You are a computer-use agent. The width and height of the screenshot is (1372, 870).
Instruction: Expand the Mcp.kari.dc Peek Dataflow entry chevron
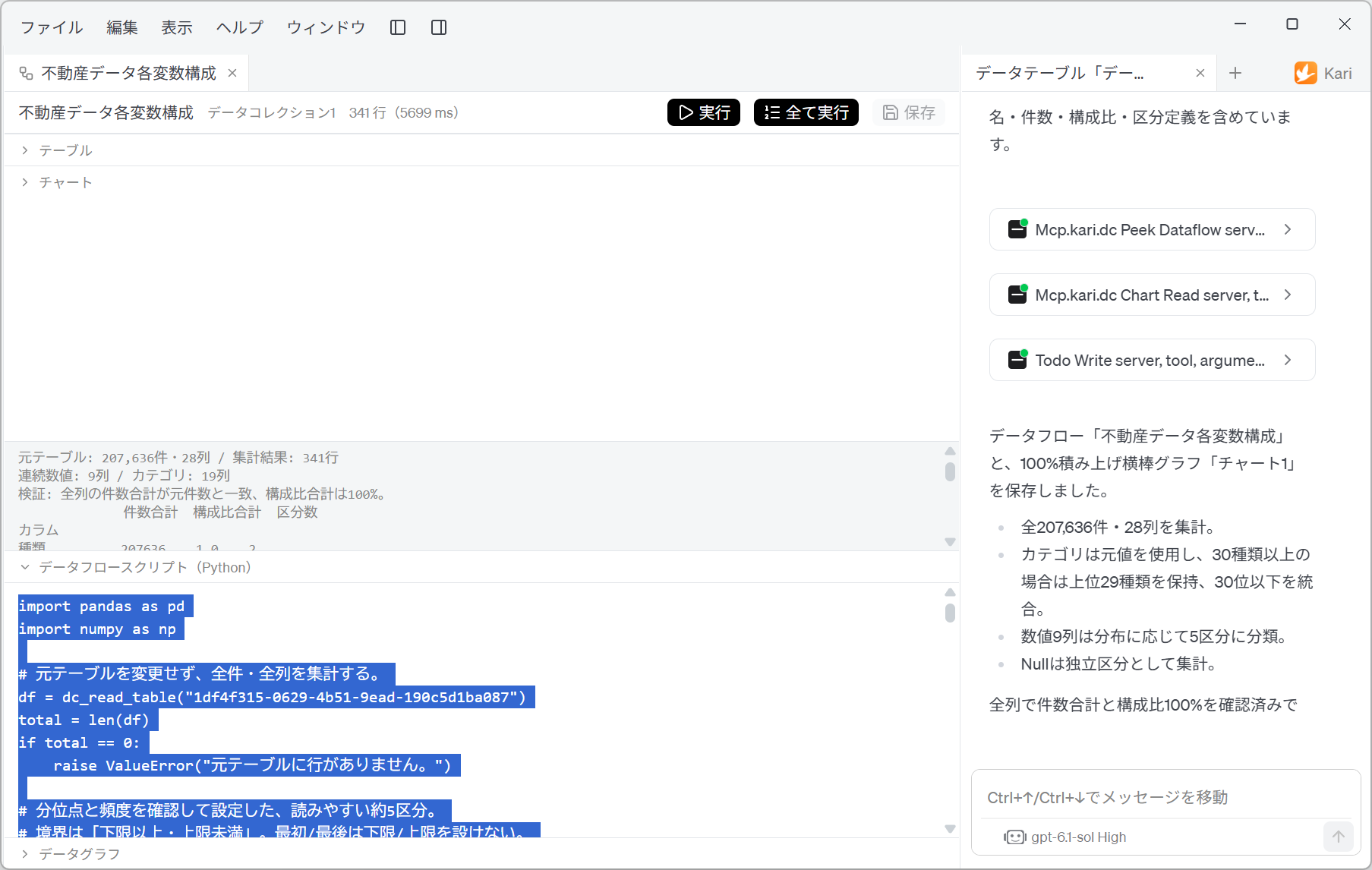coord(1288,229)
